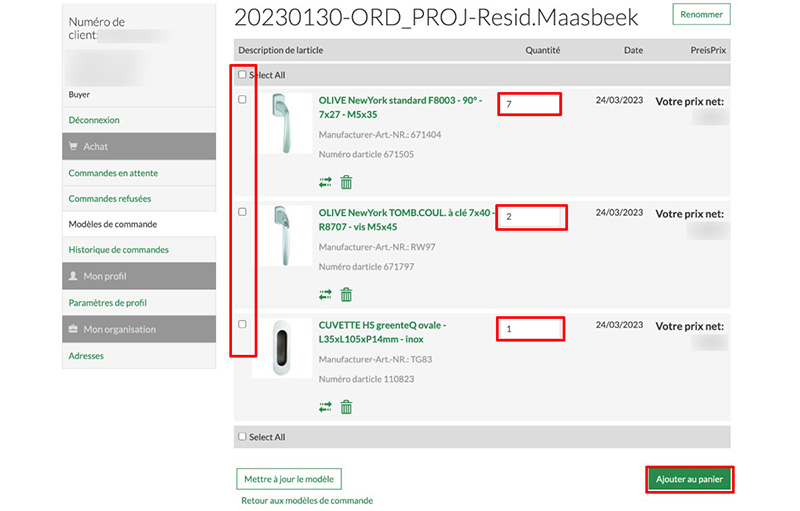Screen dimensions: 800x511
Task: Open CUVETTE HS product thumbnail image
Action: point(282,347)
